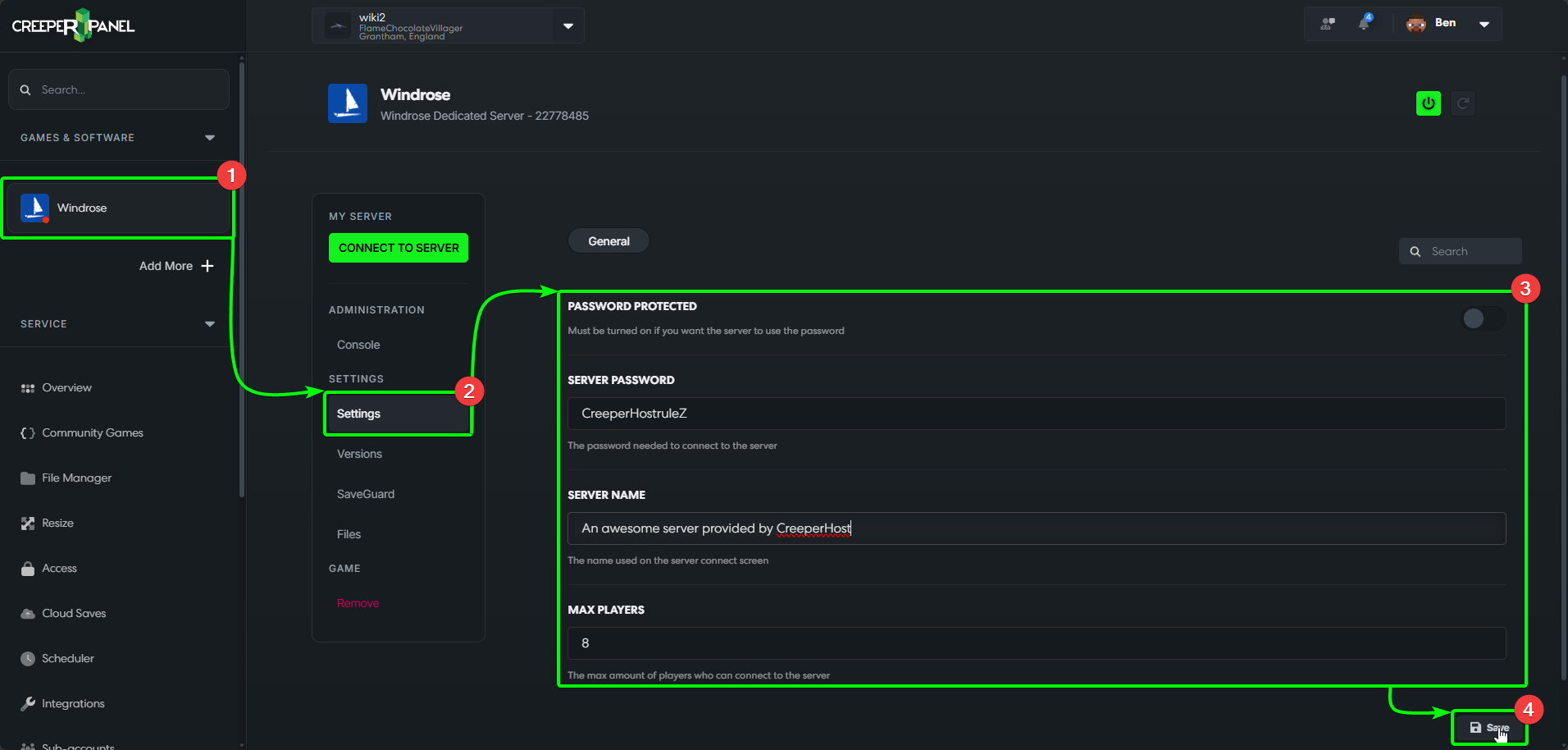Collapse the SERVICE section
This screenshot has width=1568, height=750.
coord(210,323)
